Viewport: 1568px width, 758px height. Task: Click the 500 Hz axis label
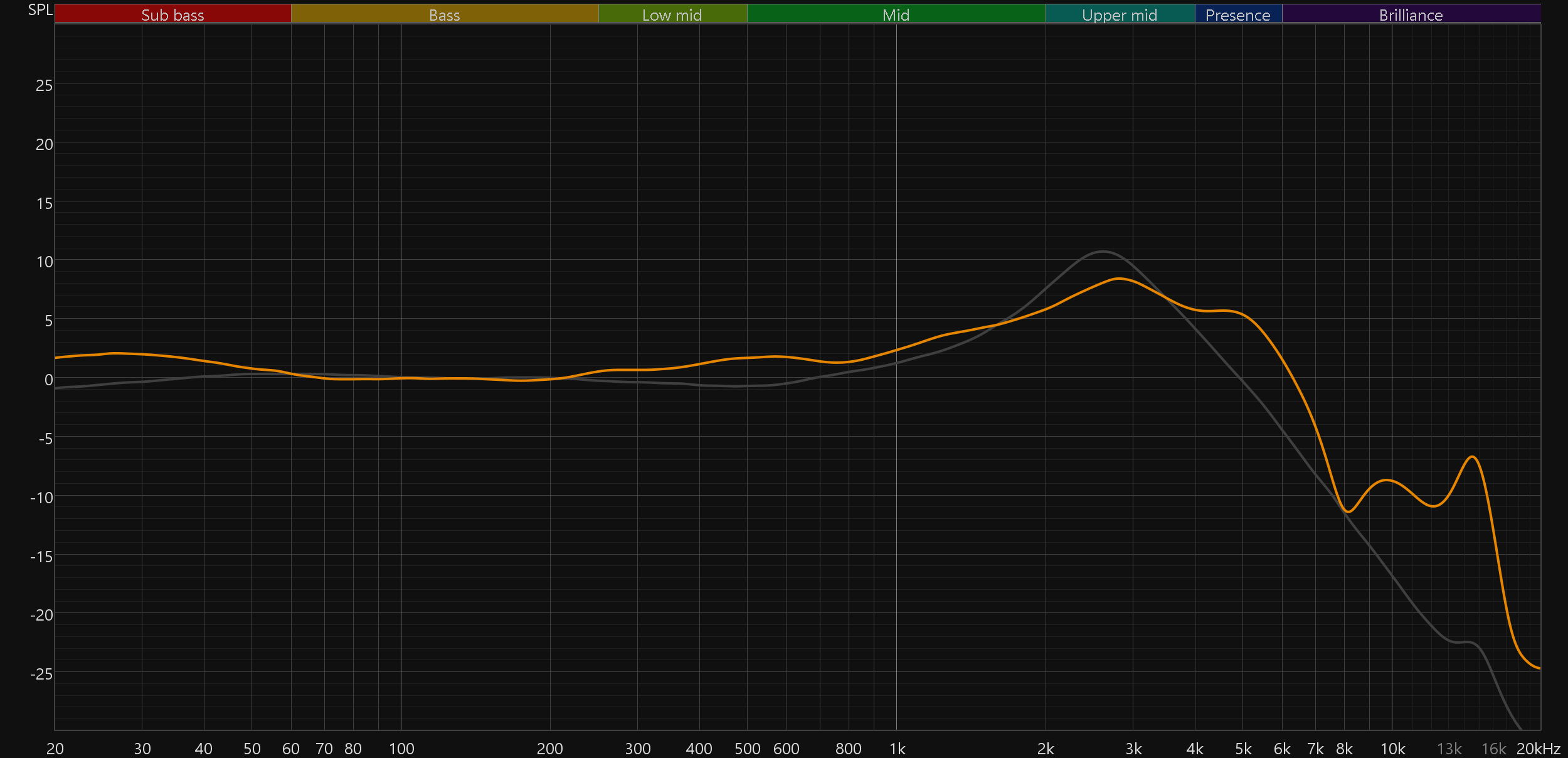(x=747, y=749)
